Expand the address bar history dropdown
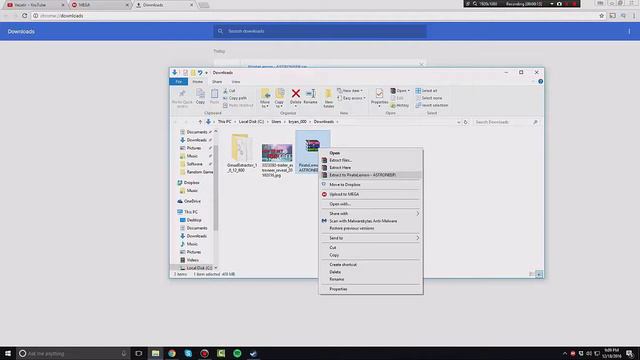640x360 pixels. click(x=458, y=122)
